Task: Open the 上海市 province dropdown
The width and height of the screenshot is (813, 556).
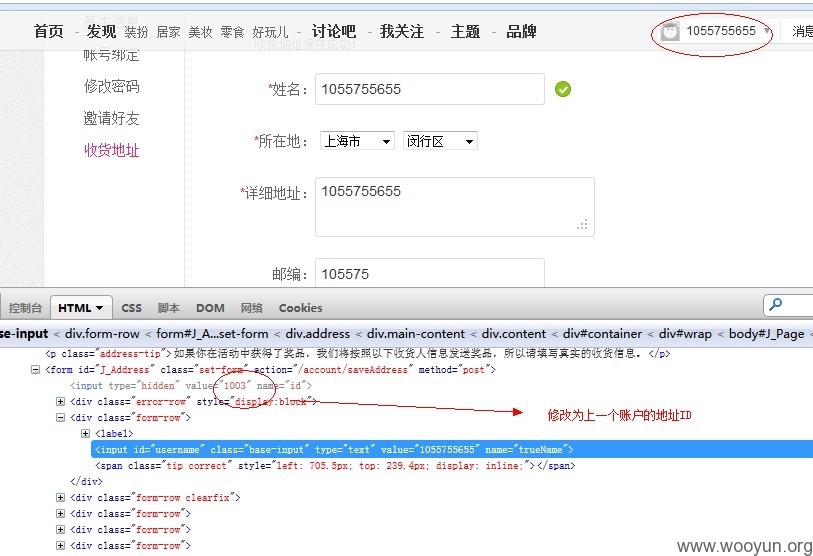Action: (x=357, y=141)
